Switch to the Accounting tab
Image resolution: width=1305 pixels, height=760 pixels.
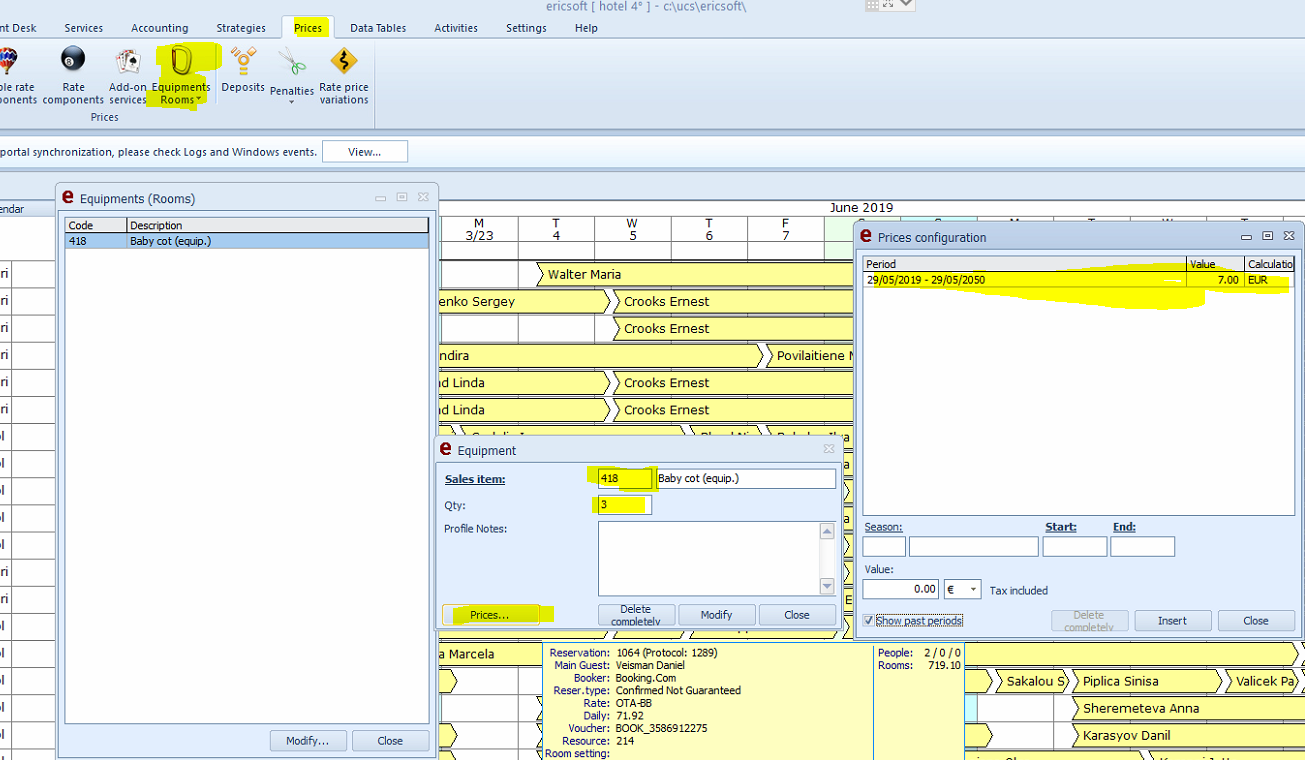tap(160, 28)
